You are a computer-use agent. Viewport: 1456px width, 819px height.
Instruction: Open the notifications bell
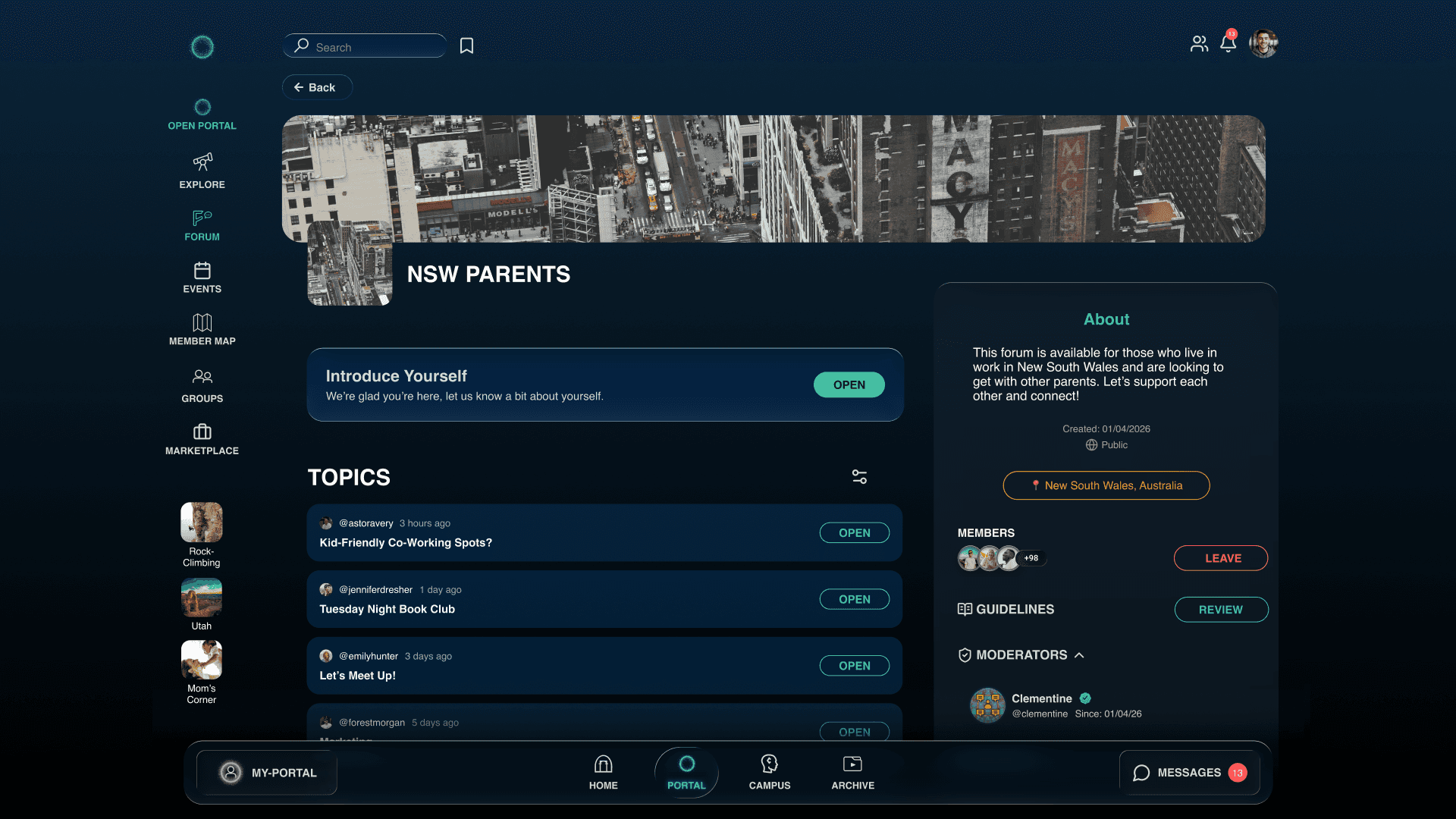tap(1228, 44)
